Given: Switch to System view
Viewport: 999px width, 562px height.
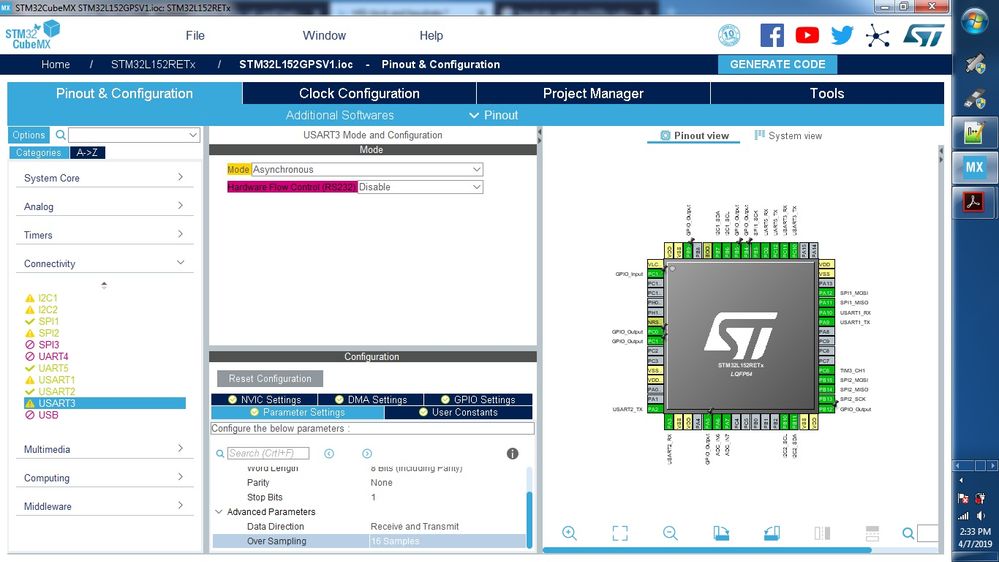Looking at the screenshot, I should point(788,136).
